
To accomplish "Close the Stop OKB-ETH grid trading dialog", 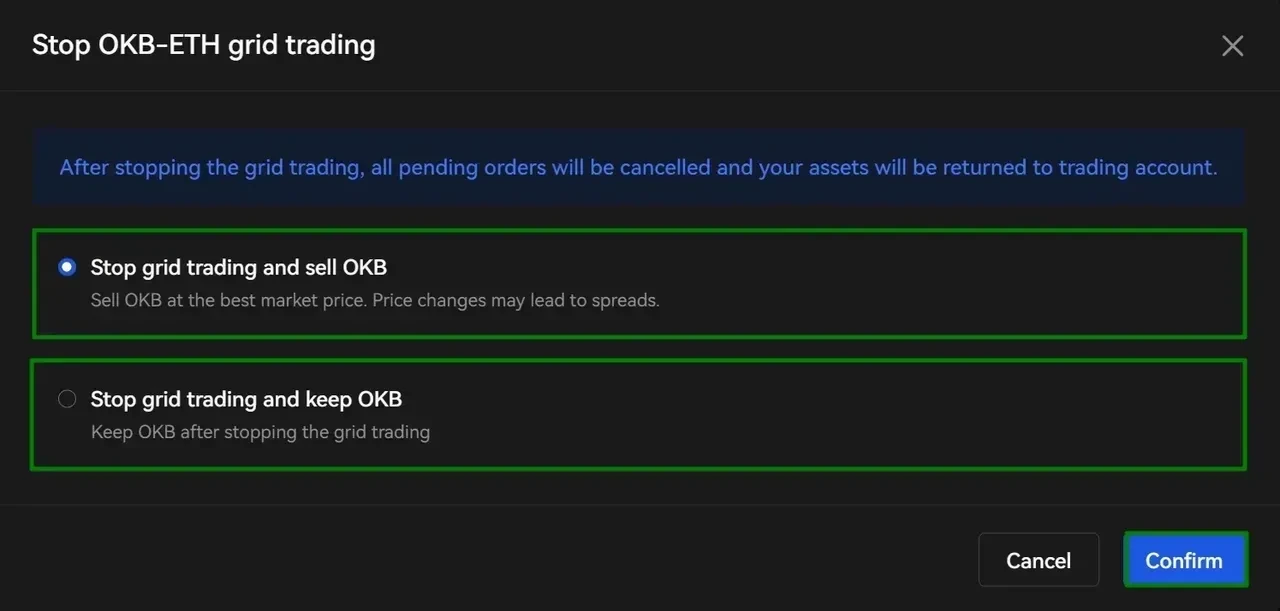I will tap(1232, 46).
